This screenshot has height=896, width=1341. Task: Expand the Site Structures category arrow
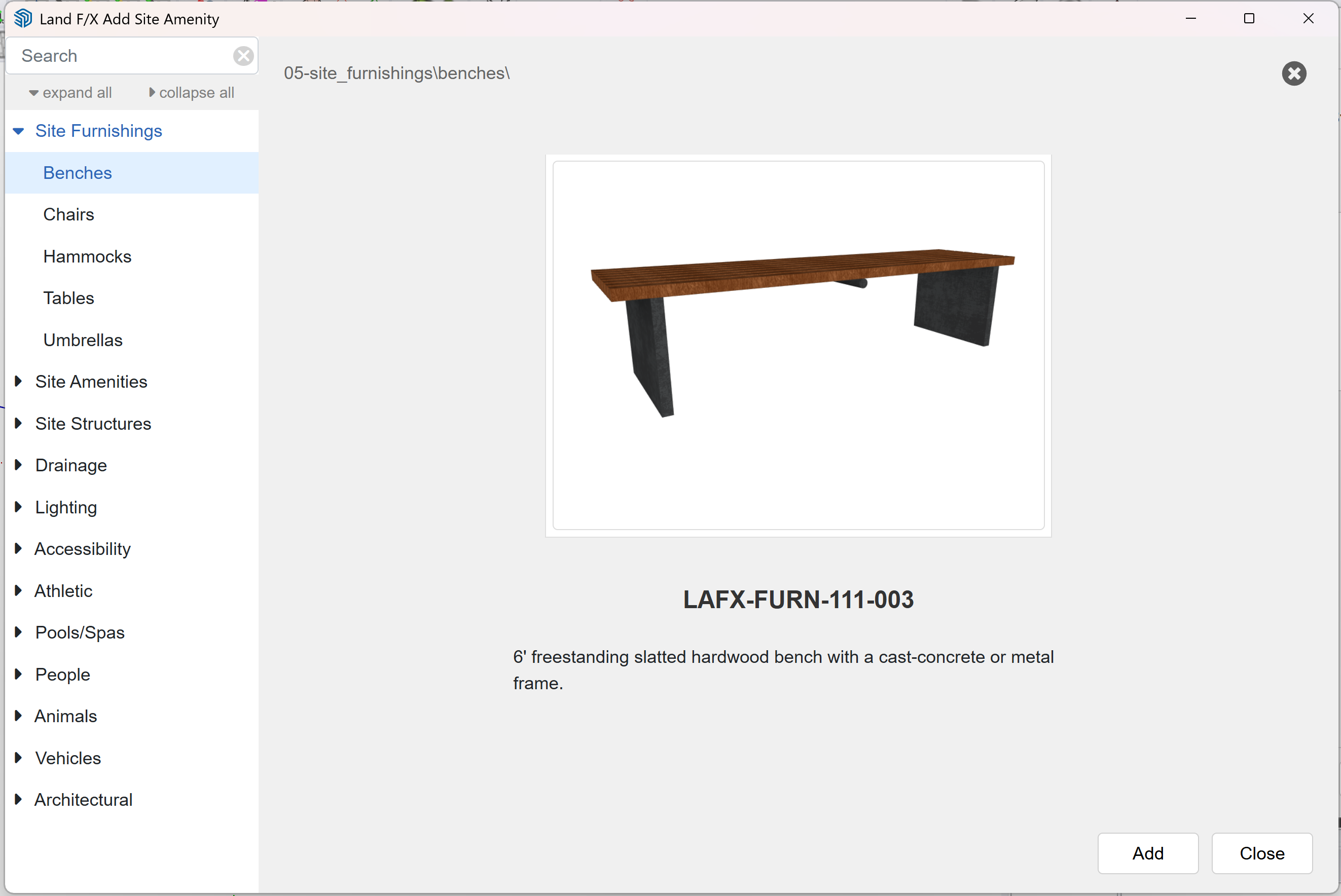[18, 424]
